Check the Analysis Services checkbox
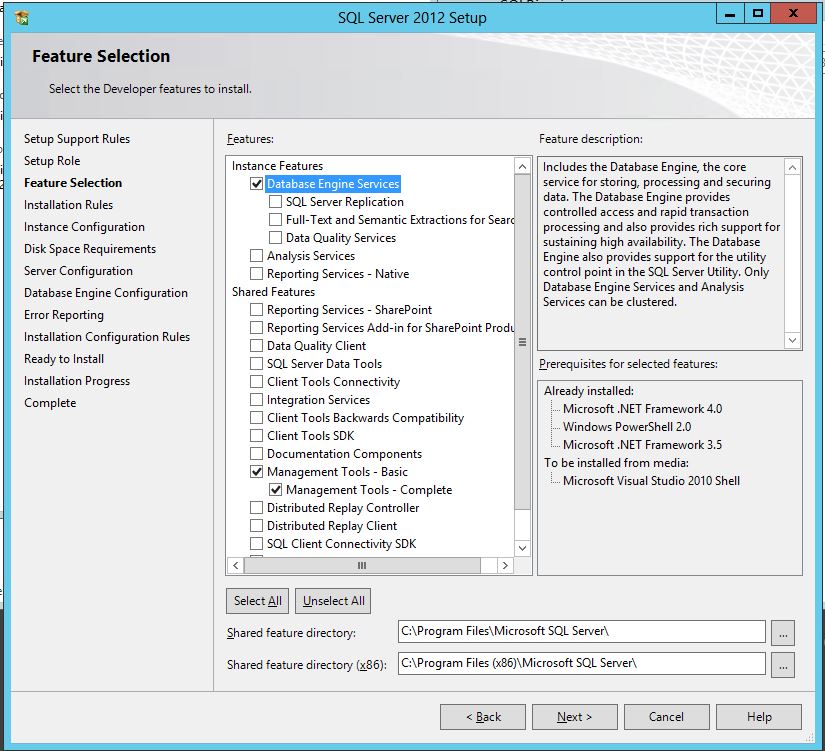 (x=256, y=256)
